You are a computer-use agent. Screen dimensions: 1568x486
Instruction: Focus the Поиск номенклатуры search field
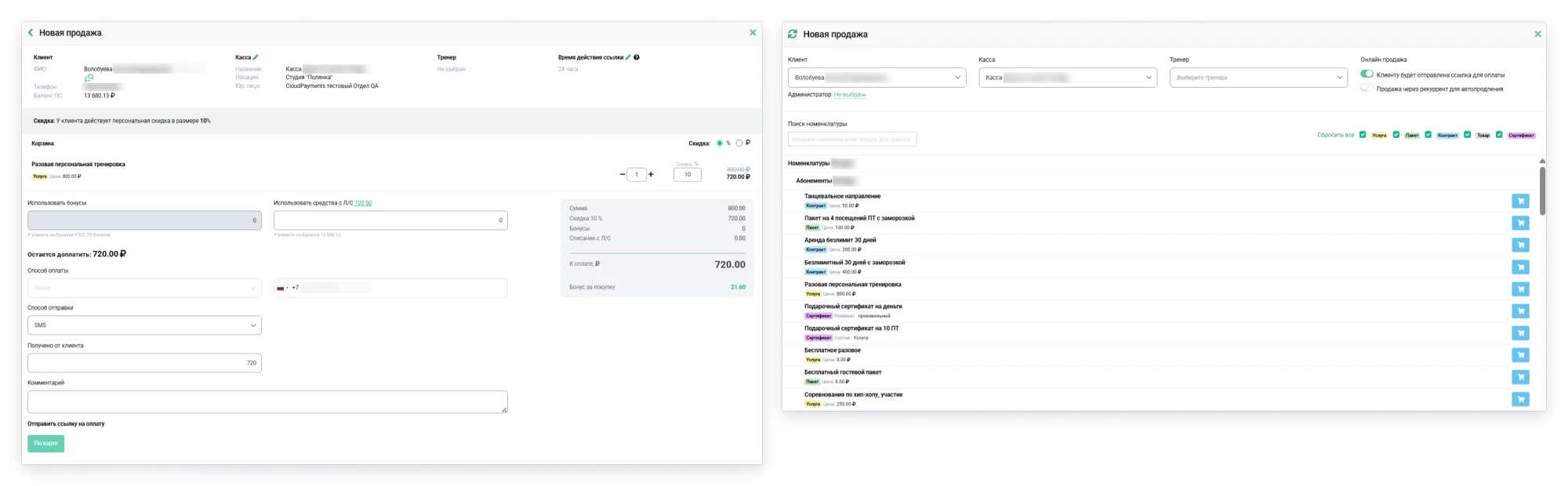pyautogui.click(x=852, y=140)
